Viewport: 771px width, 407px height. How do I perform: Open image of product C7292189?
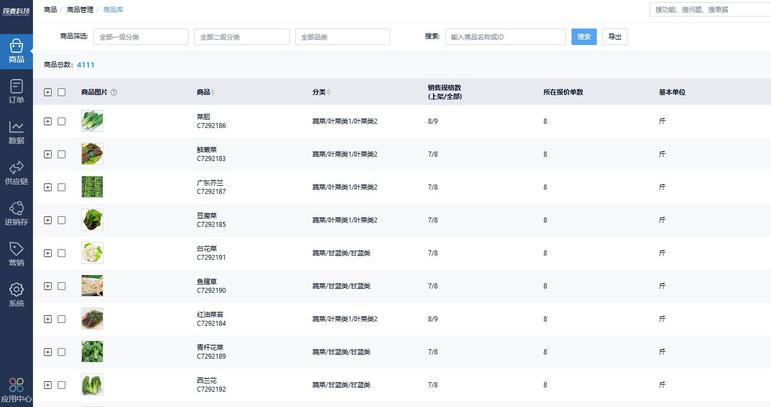[92, 351]
